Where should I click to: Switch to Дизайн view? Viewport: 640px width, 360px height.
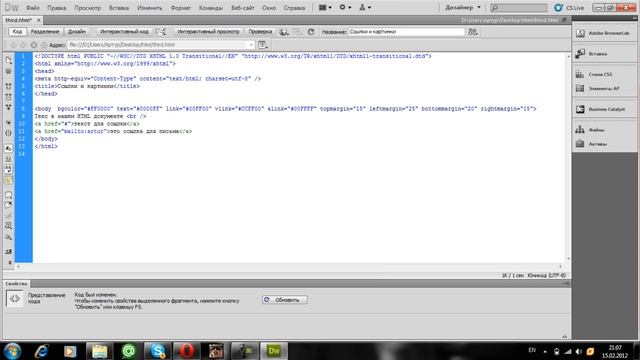tap(77, 31)
